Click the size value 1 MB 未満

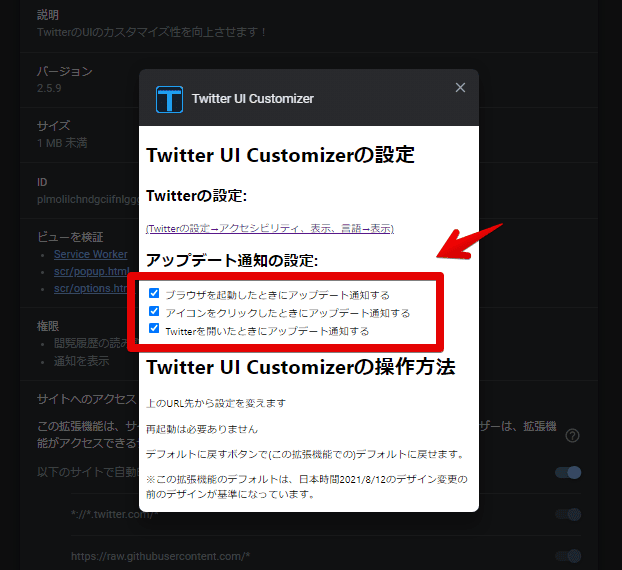62,143
